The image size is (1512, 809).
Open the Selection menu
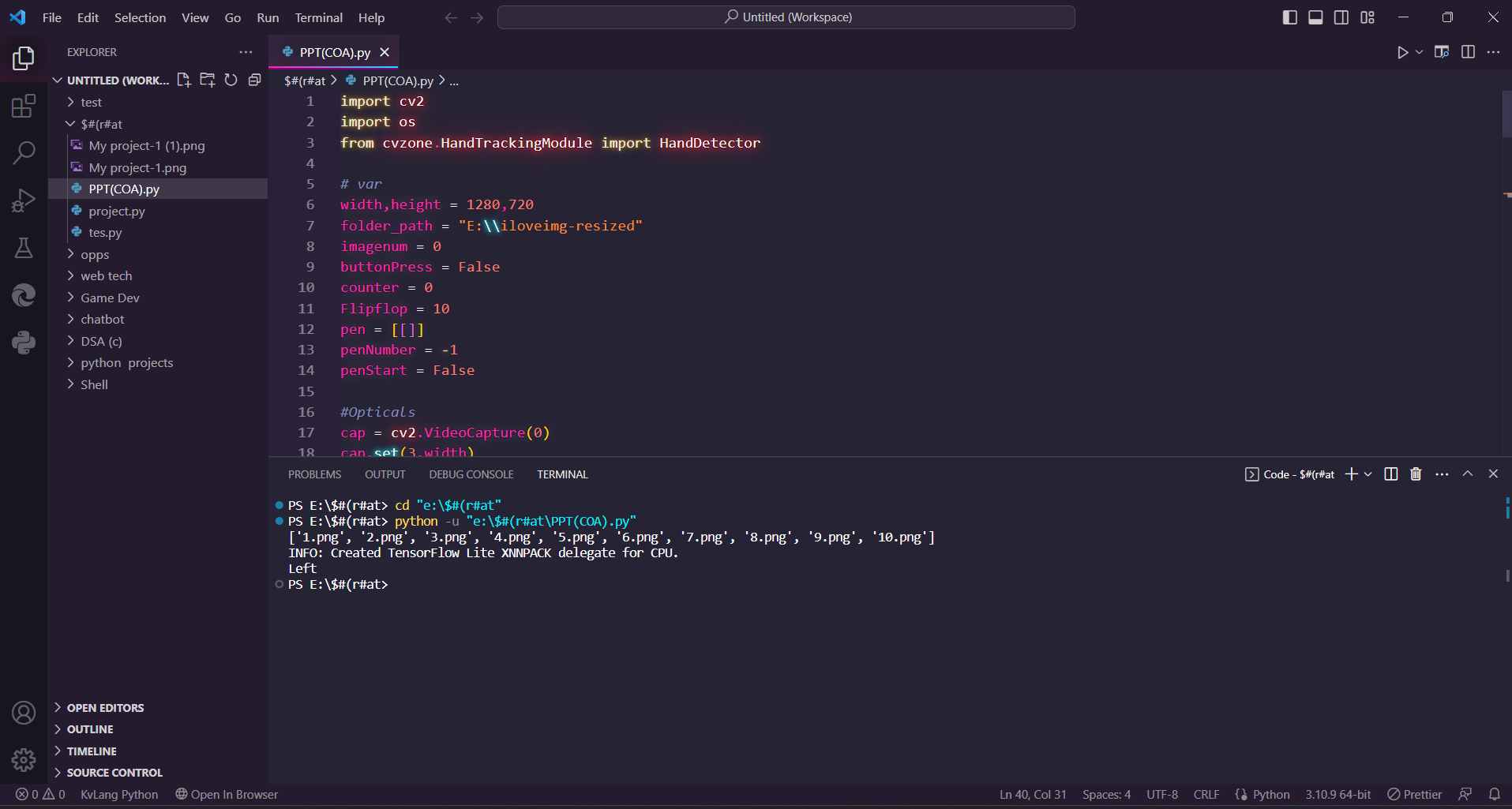140,17
